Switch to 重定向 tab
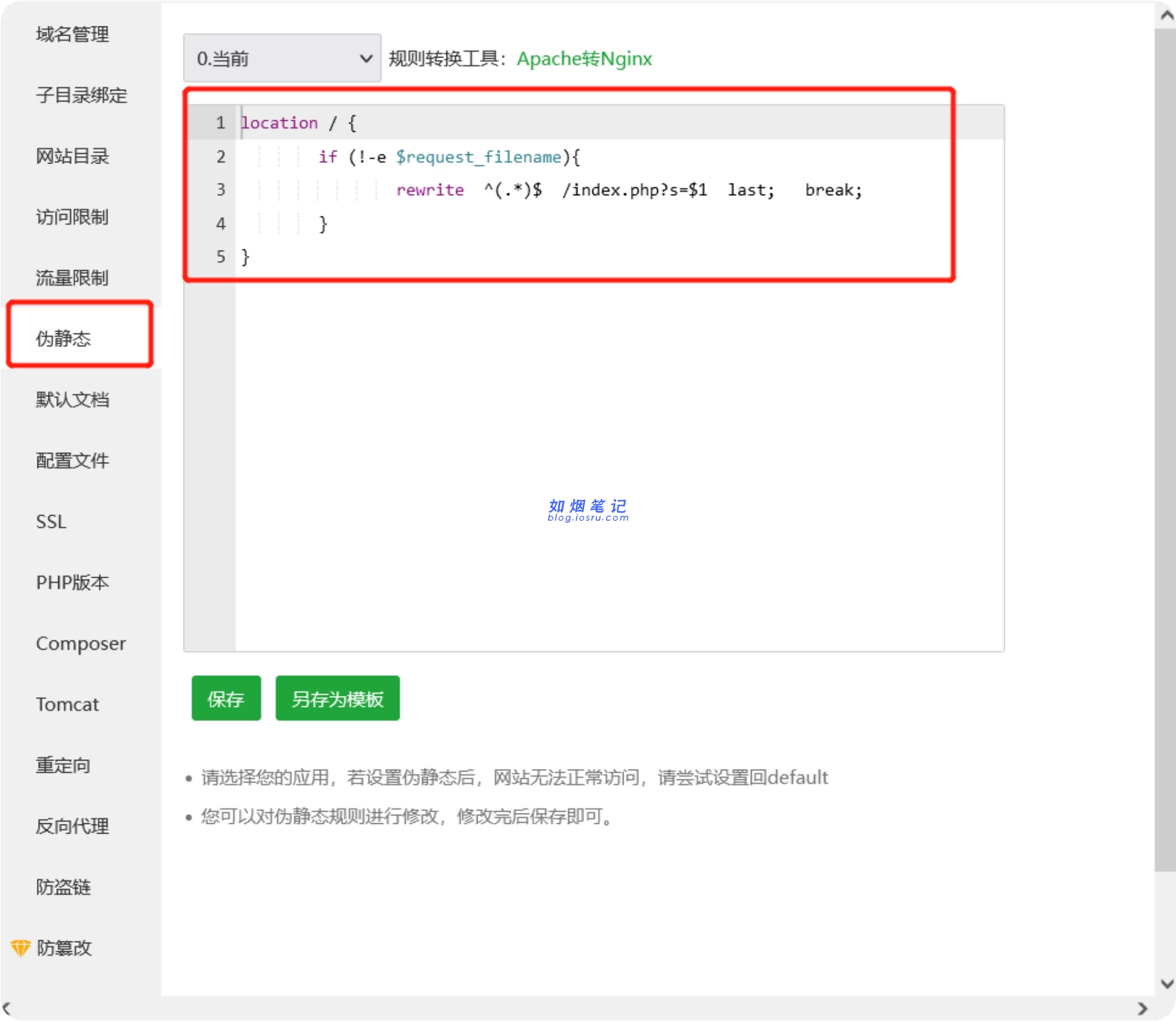The image size is (1176, 1021). [x=63, y=765]
